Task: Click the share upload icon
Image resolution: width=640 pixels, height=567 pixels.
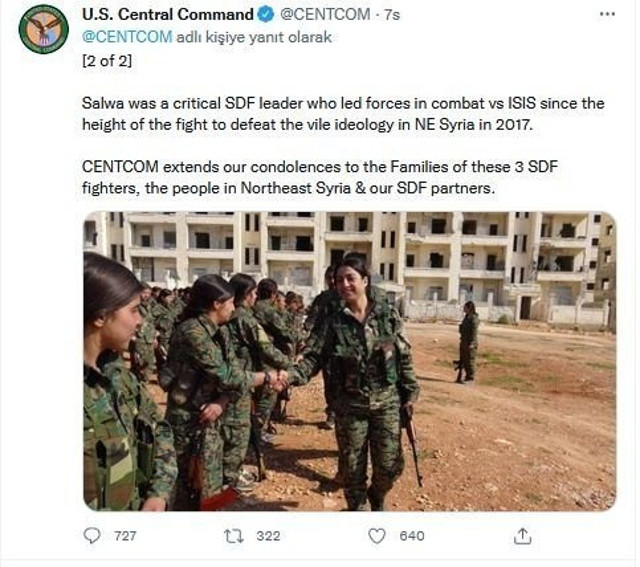Action: tap(522, 536)
